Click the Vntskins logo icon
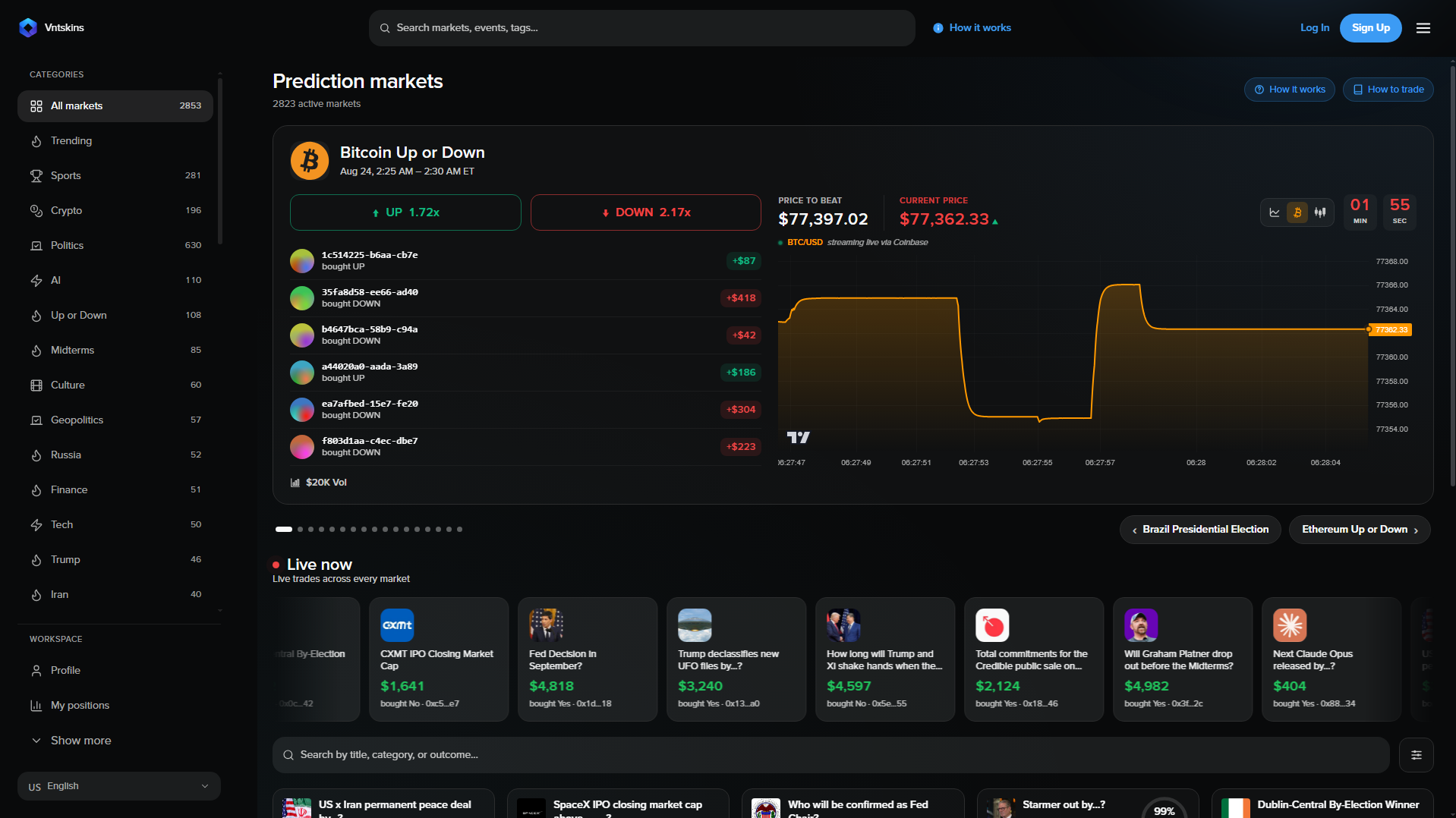 pos(28,28)
